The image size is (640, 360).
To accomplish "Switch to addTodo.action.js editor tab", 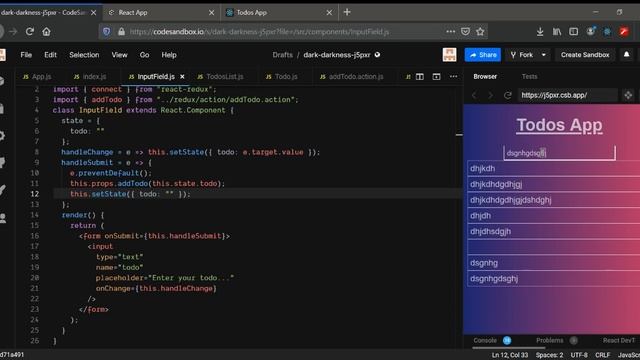I will coord(351,77).
